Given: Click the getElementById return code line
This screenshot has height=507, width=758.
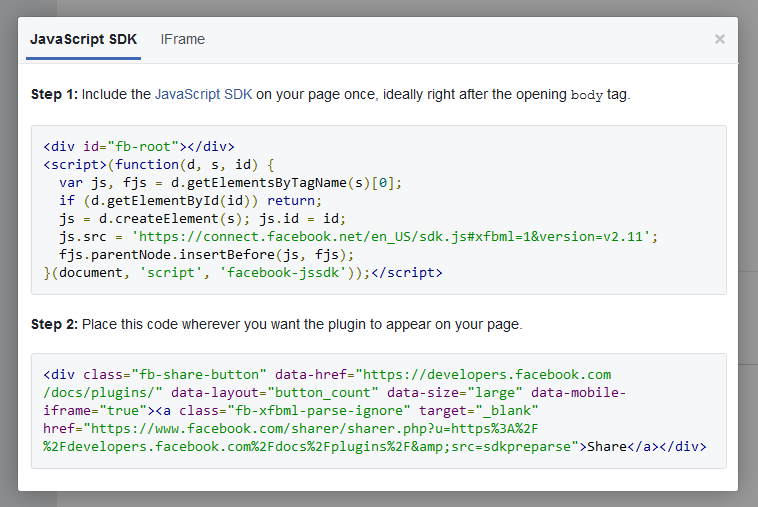Looking at the screenshot, I should click(x=190, y=201).
